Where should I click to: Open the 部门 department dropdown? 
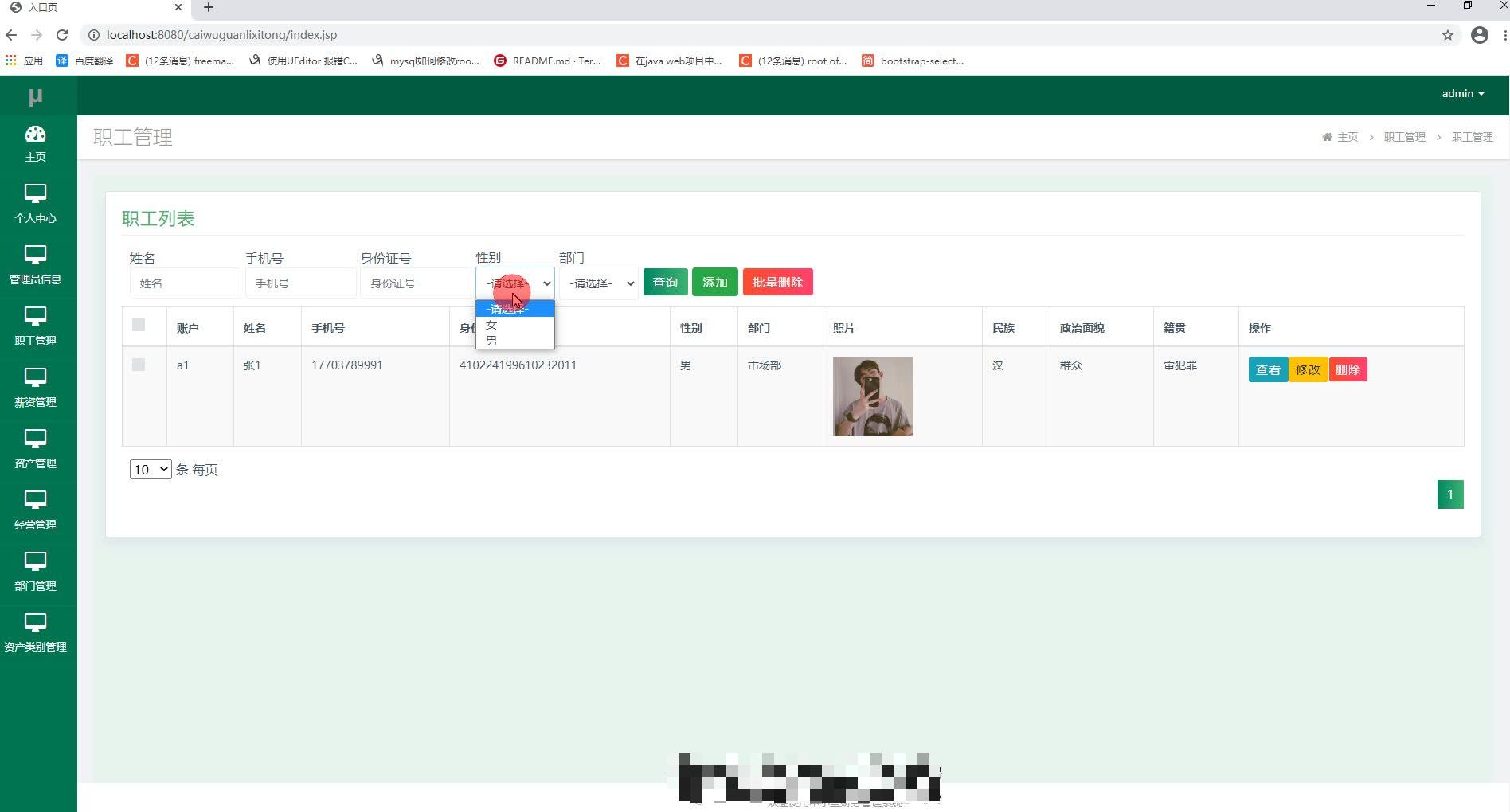tap(598, 283)
